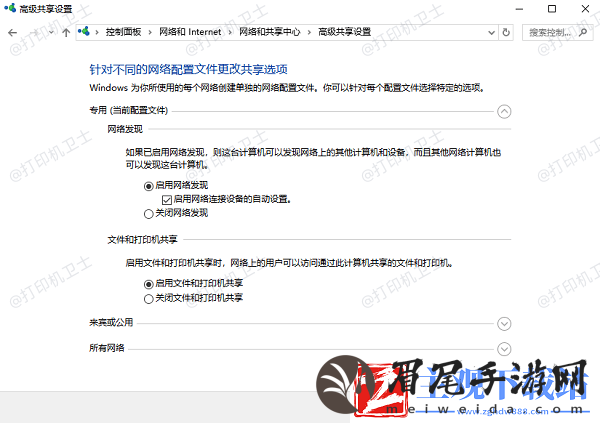Select 启用文件和打印机共享 radio button
Screen dimensions: 600x423
pyautogui.click(x=148, y=284)
